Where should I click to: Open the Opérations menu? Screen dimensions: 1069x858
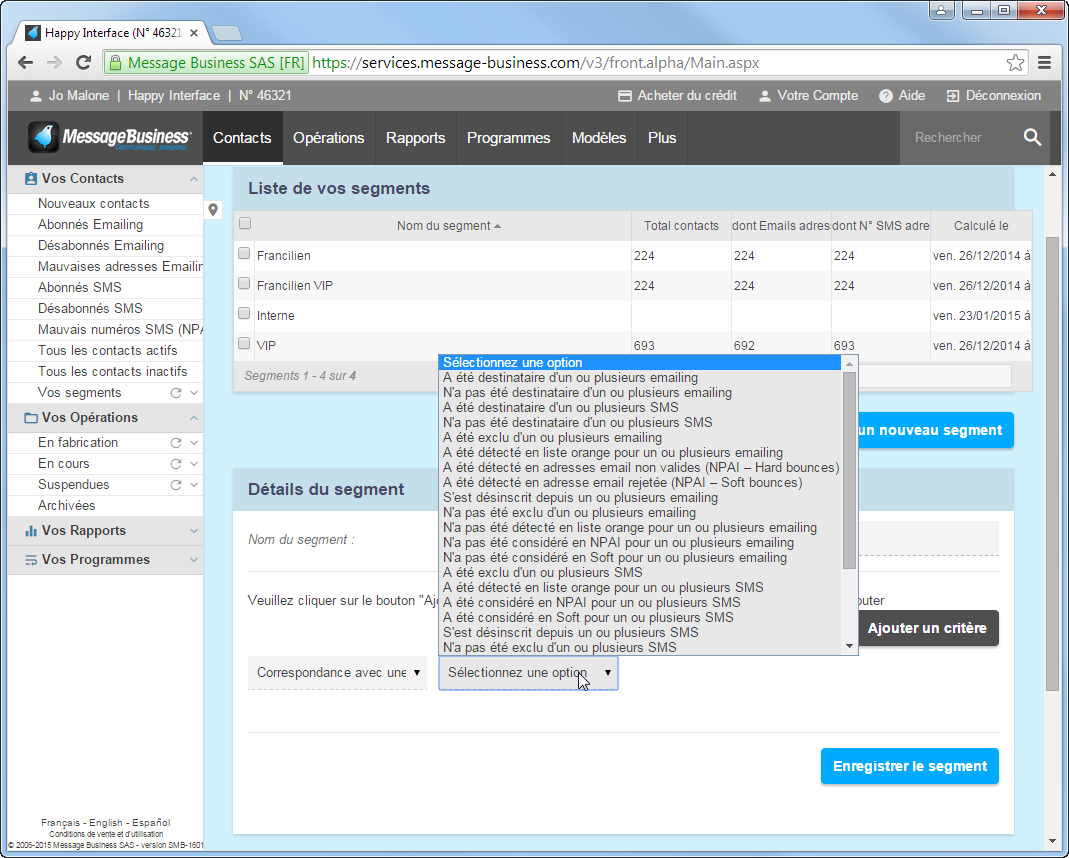328,138
